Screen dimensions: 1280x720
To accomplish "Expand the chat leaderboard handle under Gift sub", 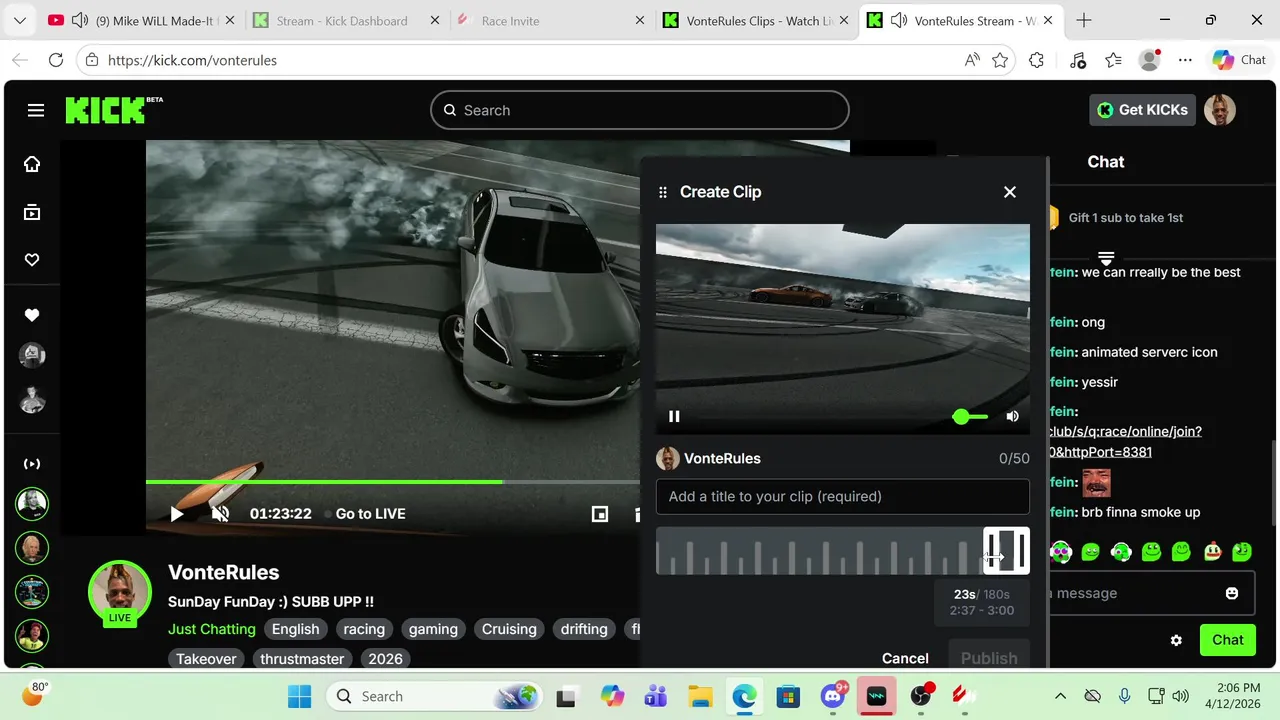I will (x=1106, y=258).
